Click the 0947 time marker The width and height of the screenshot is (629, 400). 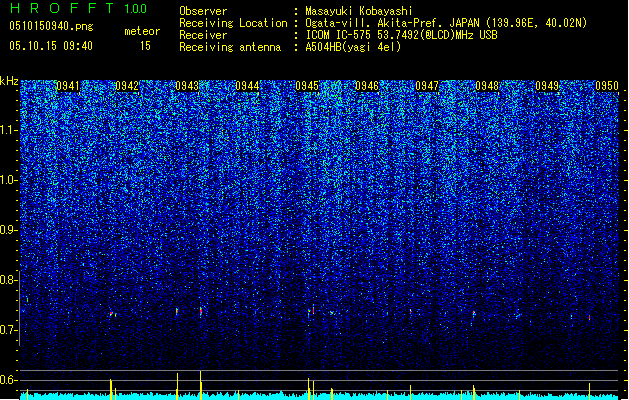coord(427,86)
